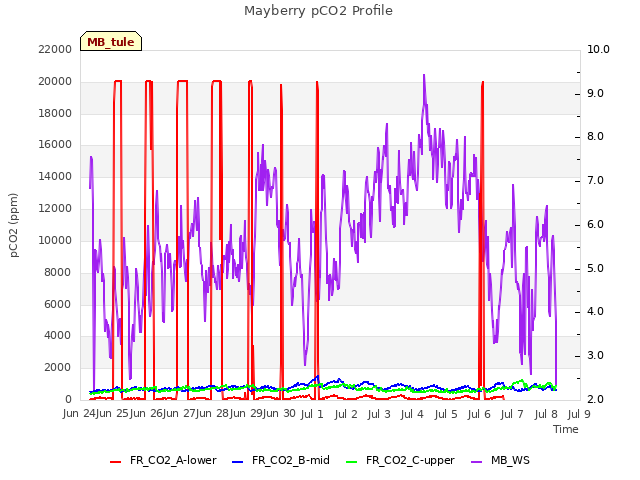Click the Jul 9 date tick

click(579, 414)
